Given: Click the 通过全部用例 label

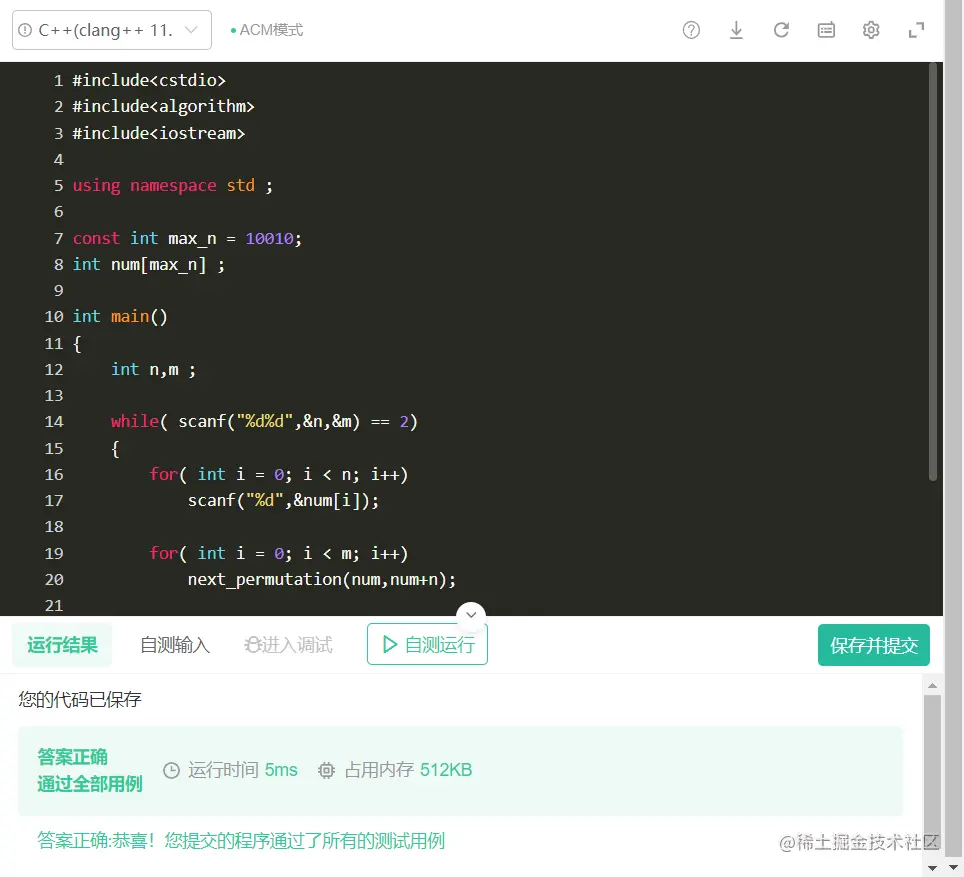Looking at the screenshot, I should click(x=90, y=784).
